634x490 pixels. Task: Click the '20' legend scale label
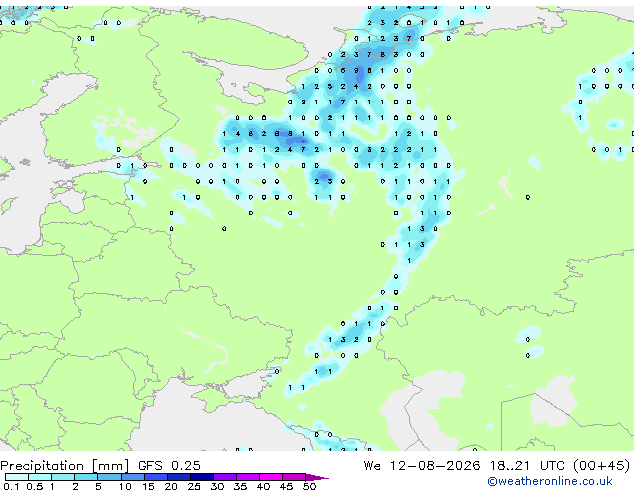click(x=171, y=486)
